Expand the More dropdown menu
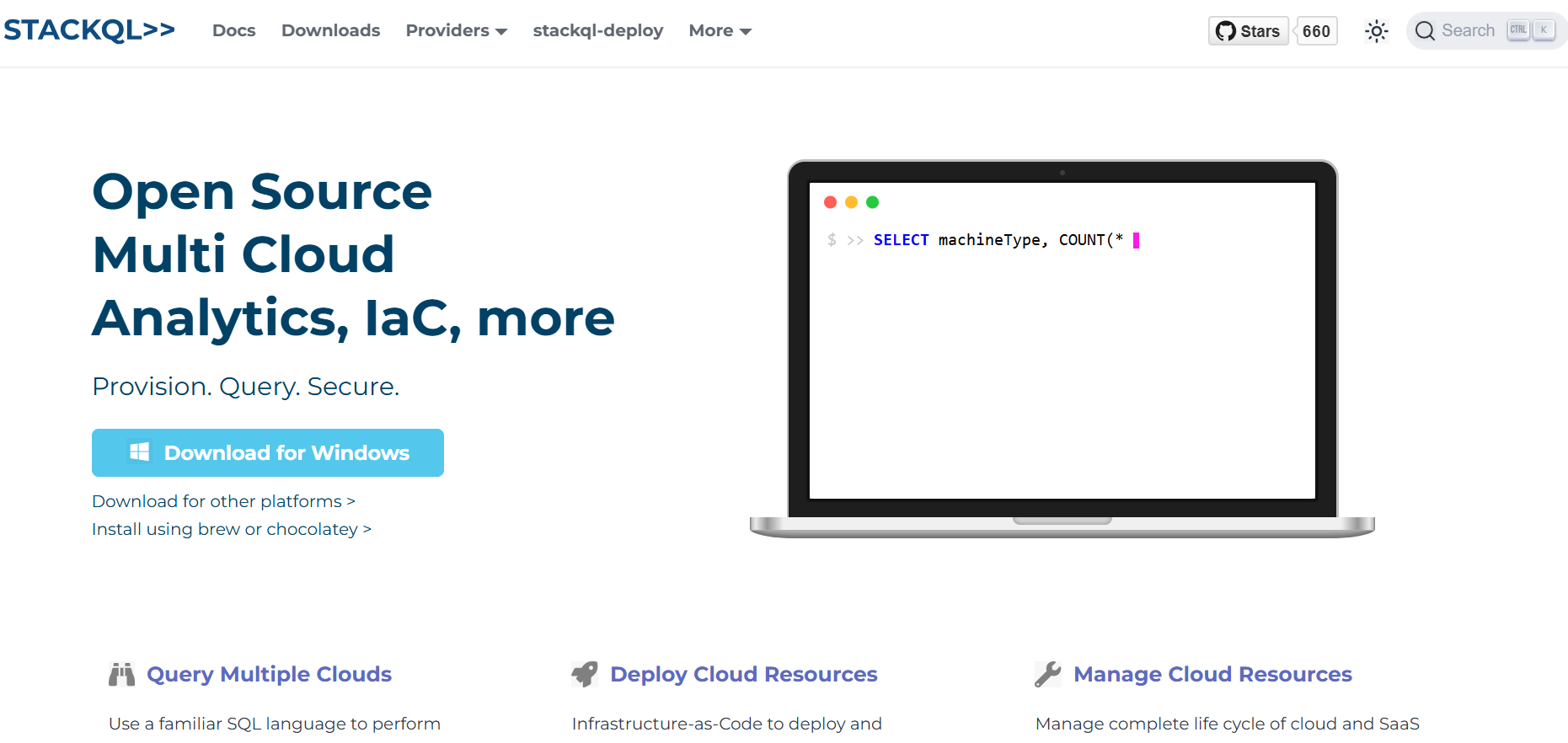Screen dimensions: 1568x743 [720, 30]
